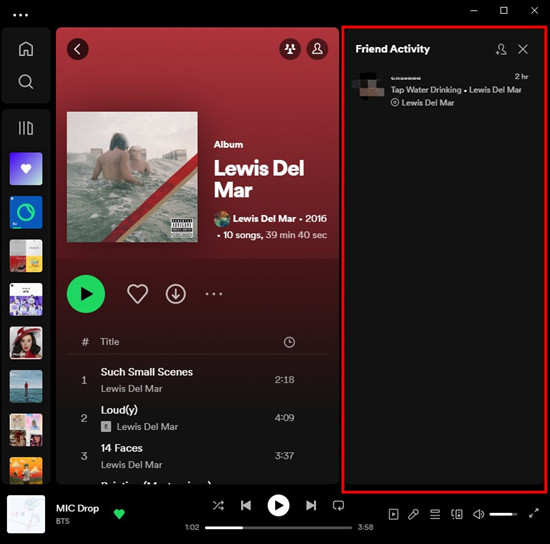Image resolution: width=550 pixels, height=544 pixels.
Task: Open the three-dot app menu
Action: 20,15
